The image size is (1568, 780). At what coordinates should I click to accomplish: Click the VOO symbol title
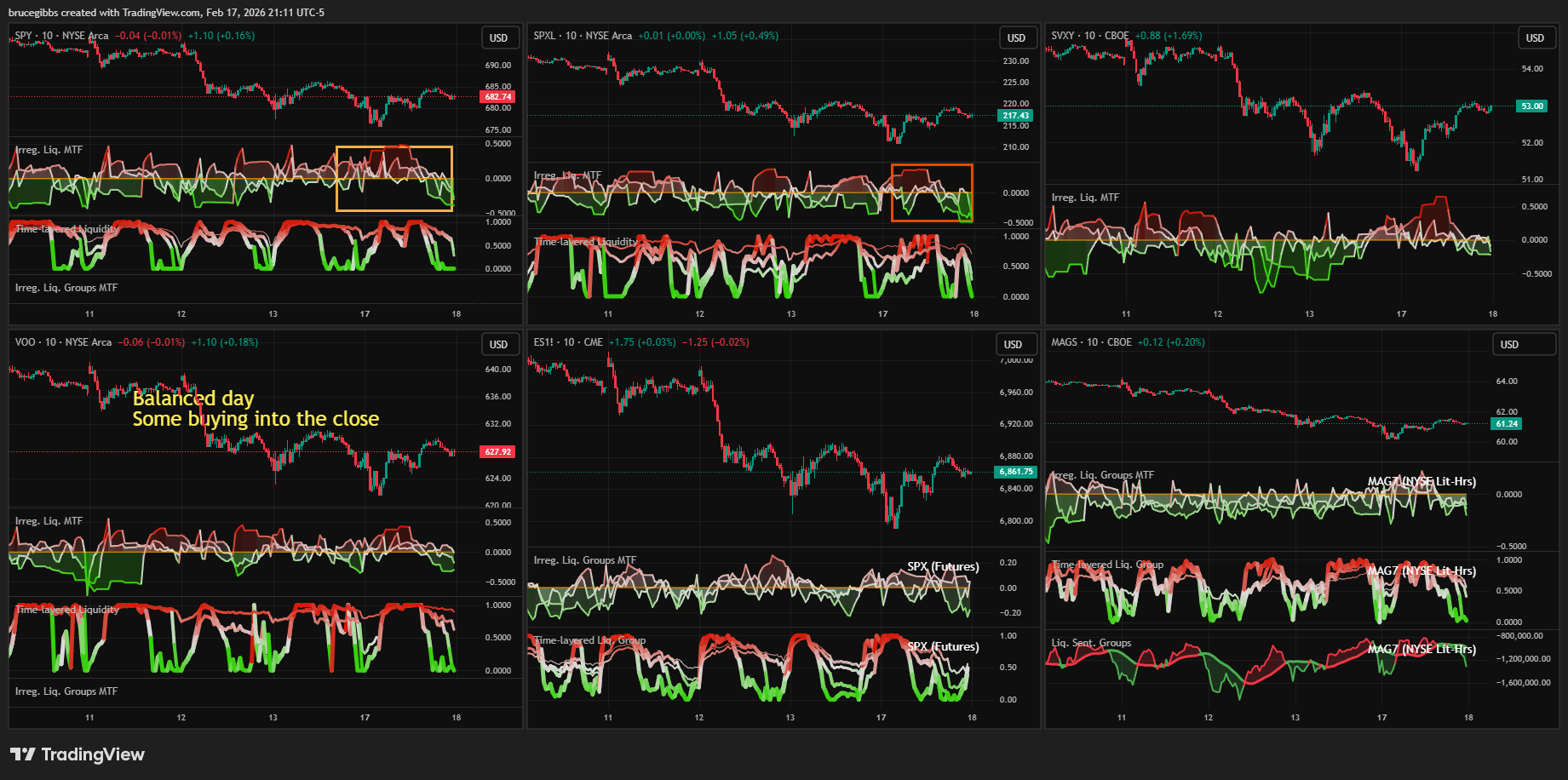26,342
